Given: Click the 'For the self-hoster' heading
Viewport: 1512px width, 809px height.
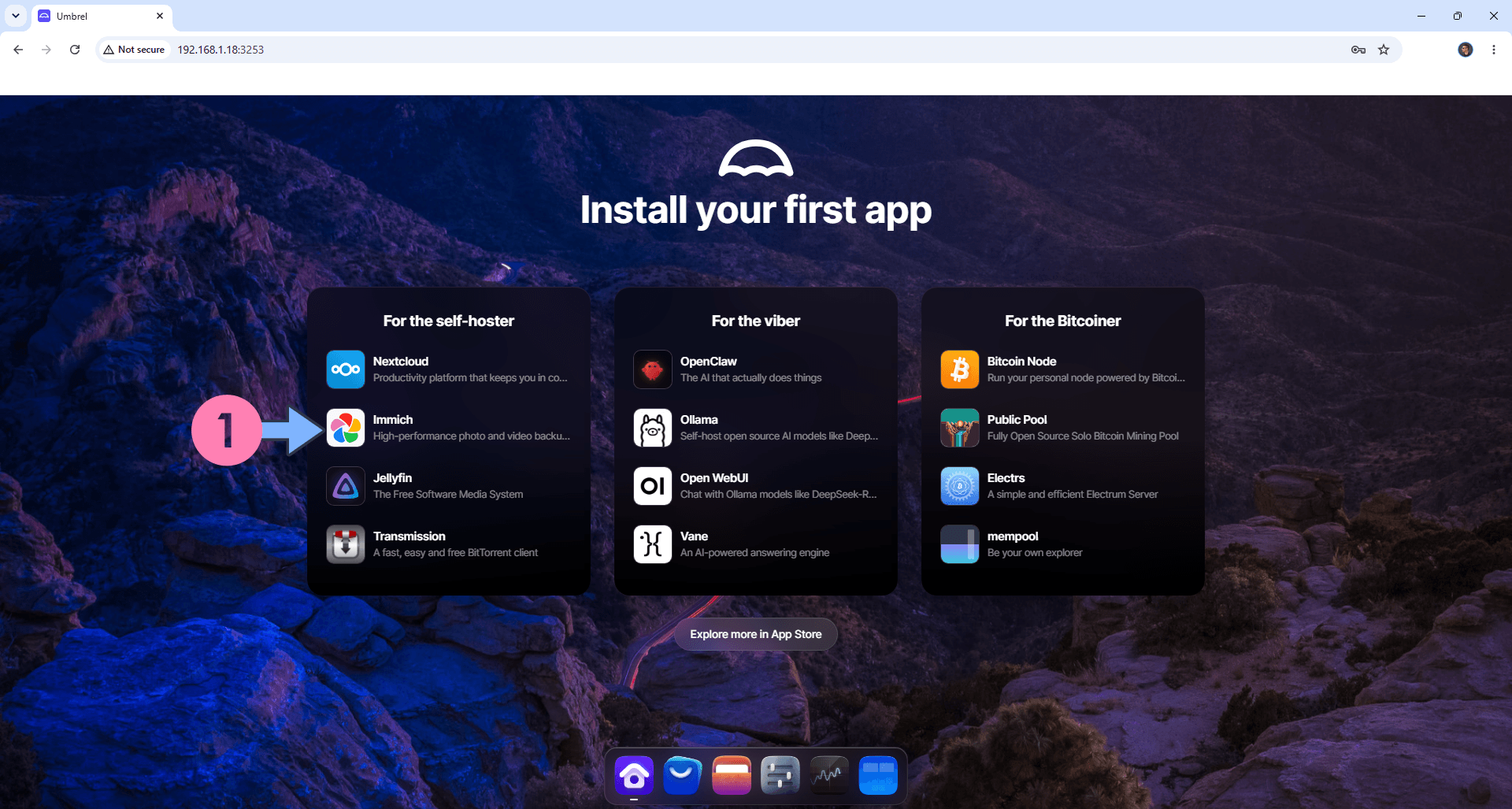Looking at the screenshot, I should click(x=449, y=321).
